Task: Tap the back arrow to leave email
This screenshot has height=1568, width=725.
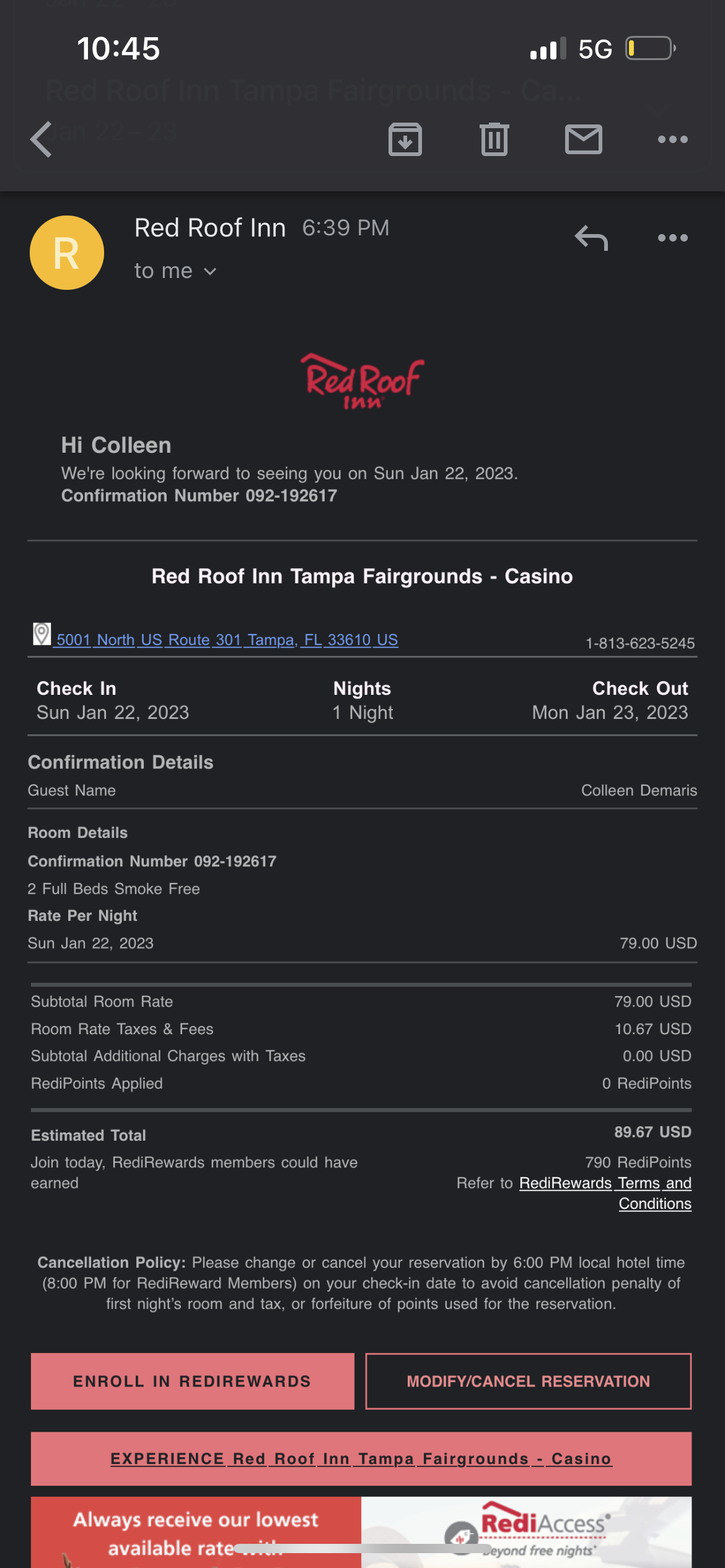Action: coord(42,139)
